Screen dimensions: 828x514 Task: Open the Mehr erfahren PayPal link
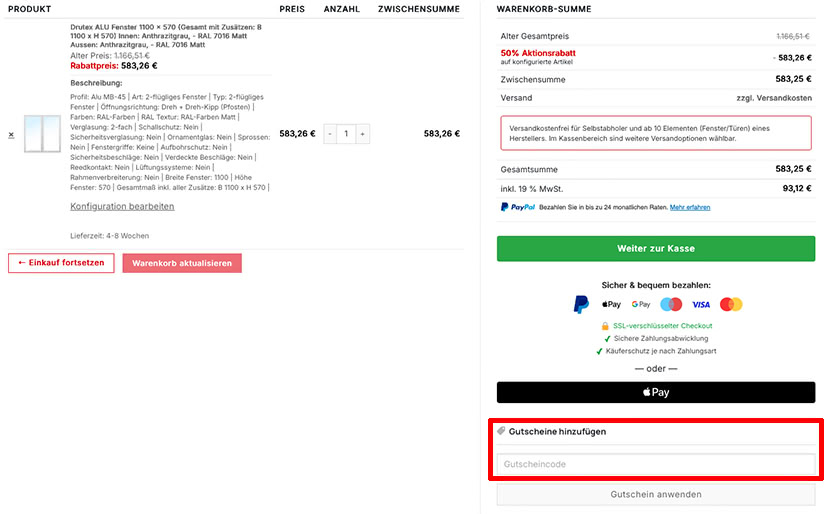[690, 208]
